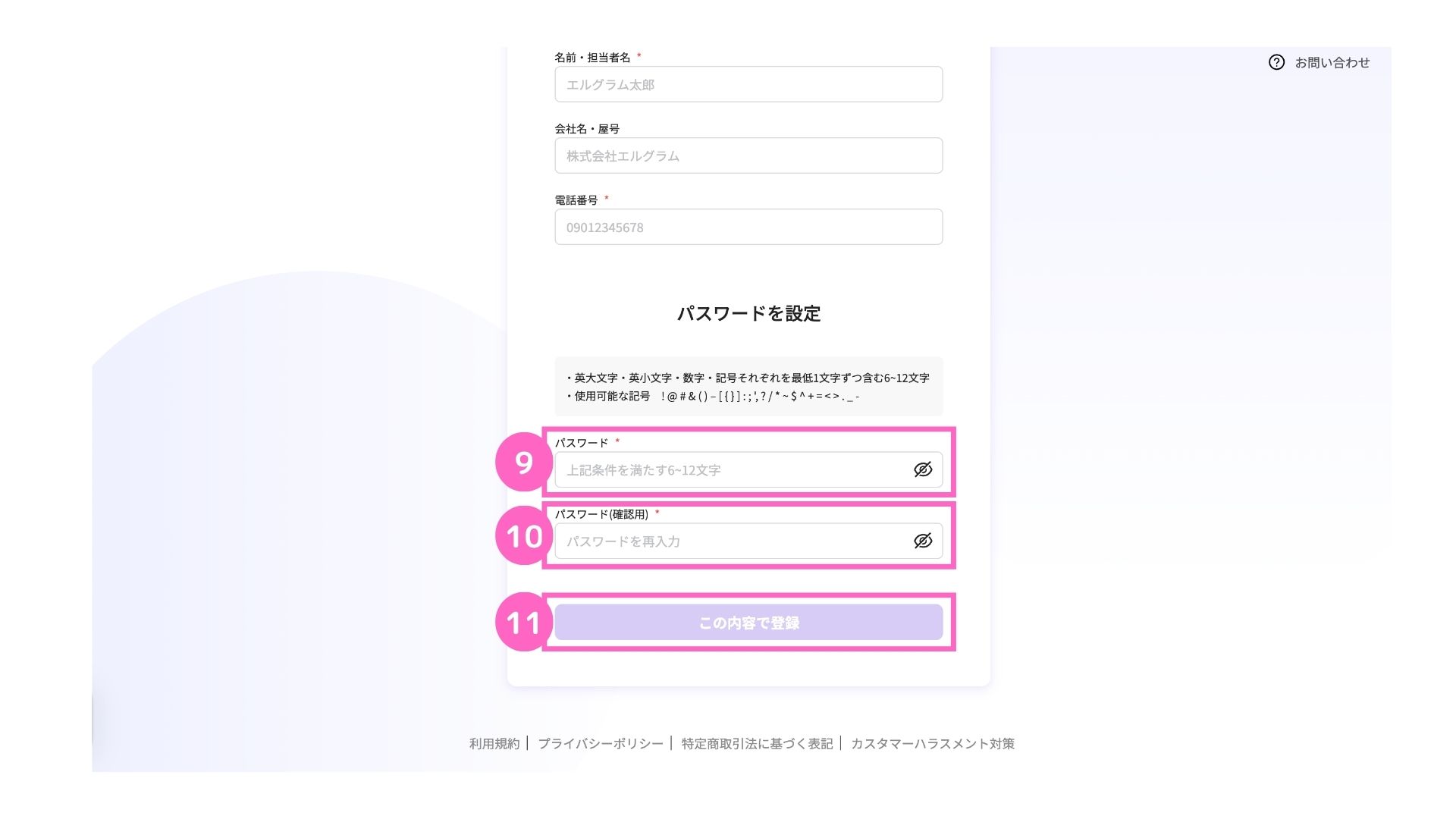Click the question mark help icon
This screenshot has height=819, width=1456.
pos(1276,62)
